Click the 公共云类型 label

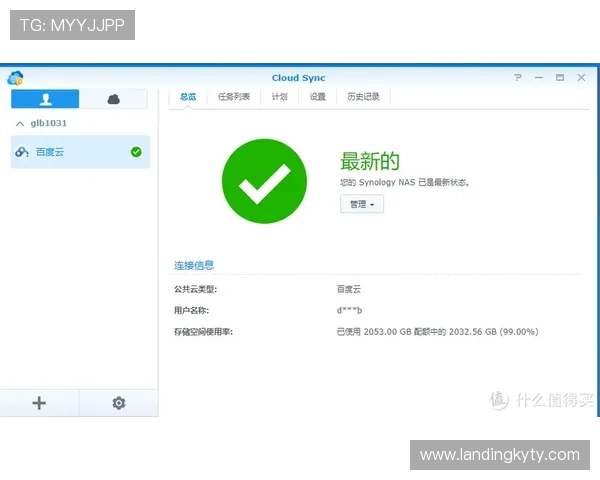[196, 289]
